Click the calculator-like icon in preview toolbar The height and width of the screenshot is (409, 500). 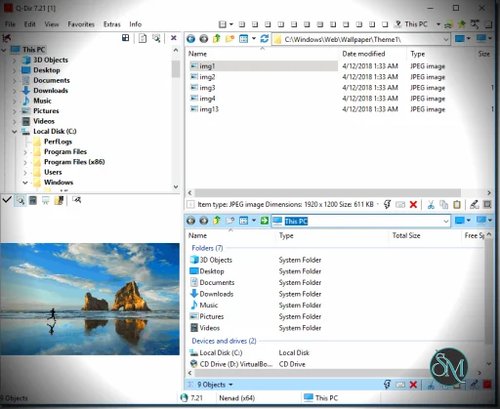tap(33, 200)
